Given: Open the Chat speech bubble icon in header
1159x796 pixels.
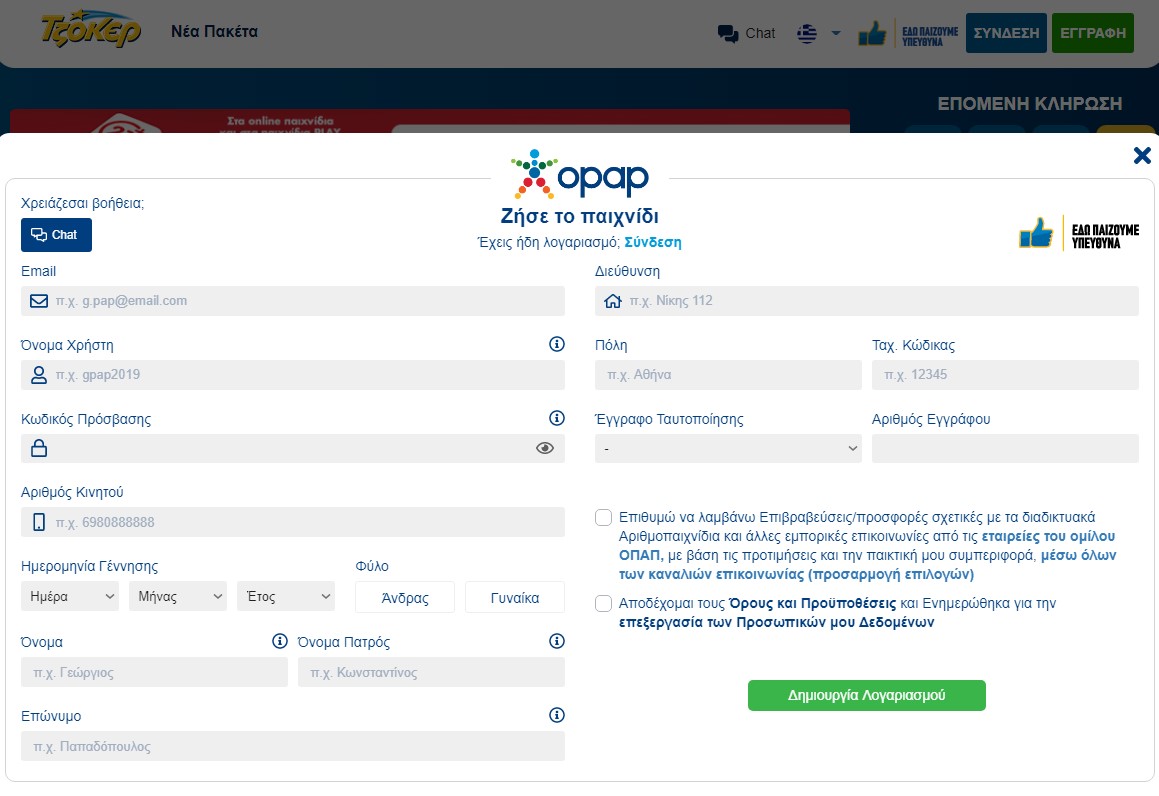Looking at the screenshot, I should (x=728, y=33).
